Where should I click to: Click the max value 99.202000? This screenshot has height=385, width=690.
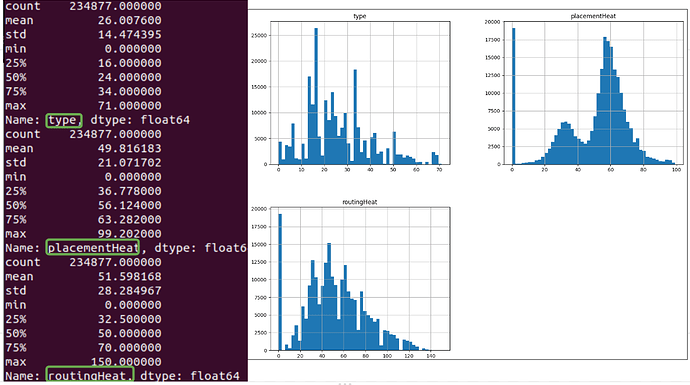(x=129, y=234)
